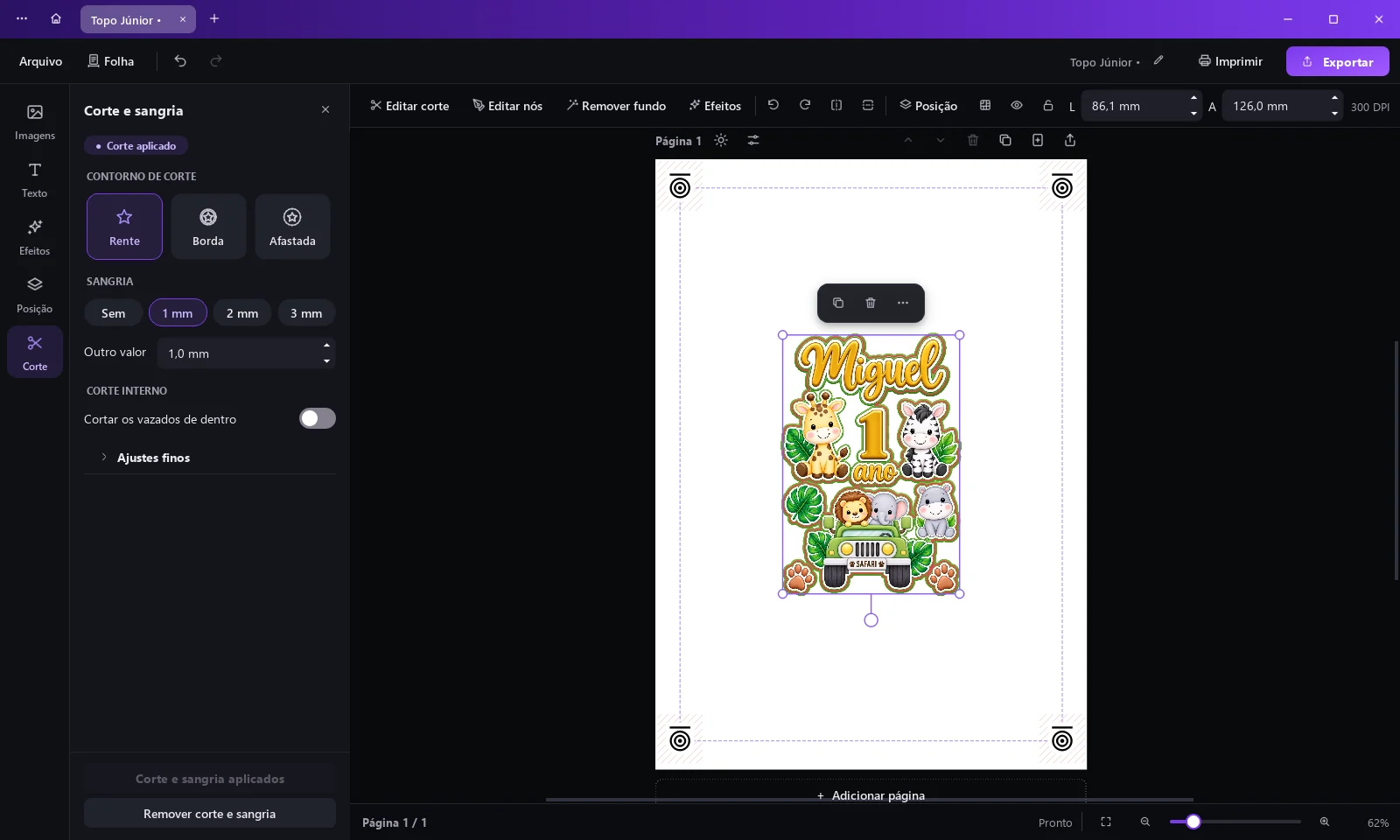
Task: Delete selection with floating trash icon
Action: coord(871,303)
